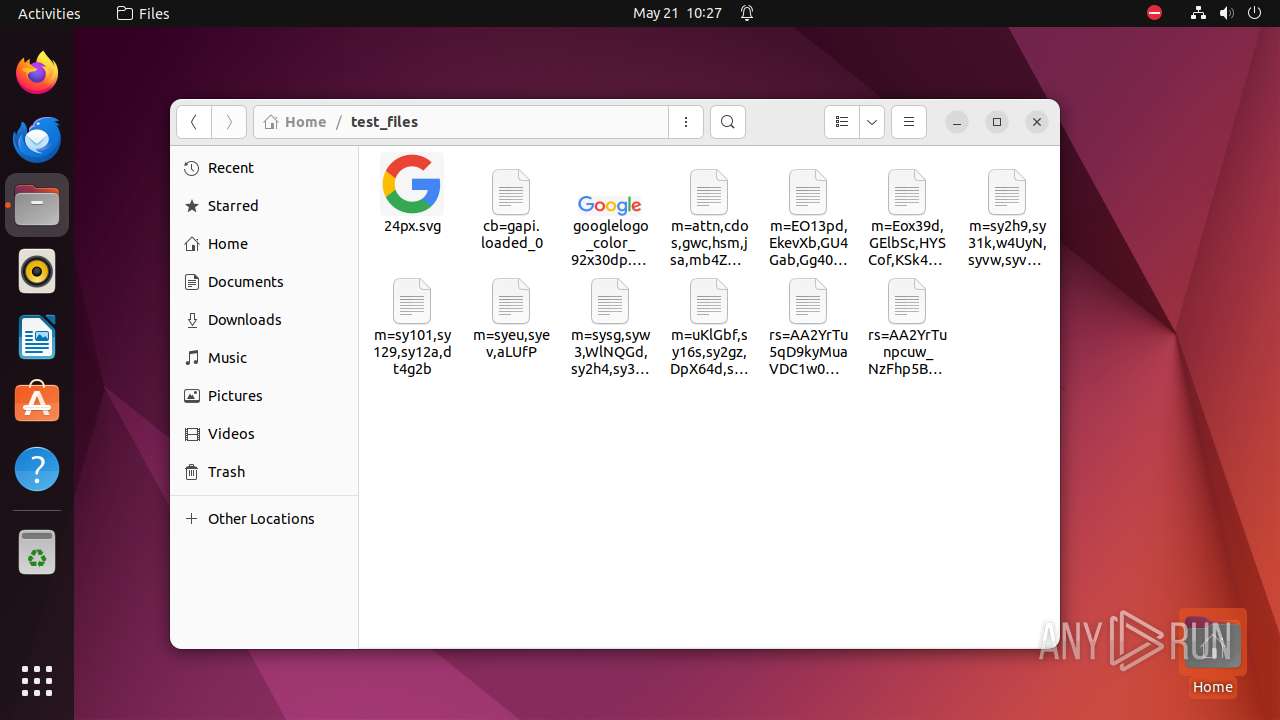Select the googlelogo_color_92x30dp image file
The image size is (1280, 720).
coord(609,204)
